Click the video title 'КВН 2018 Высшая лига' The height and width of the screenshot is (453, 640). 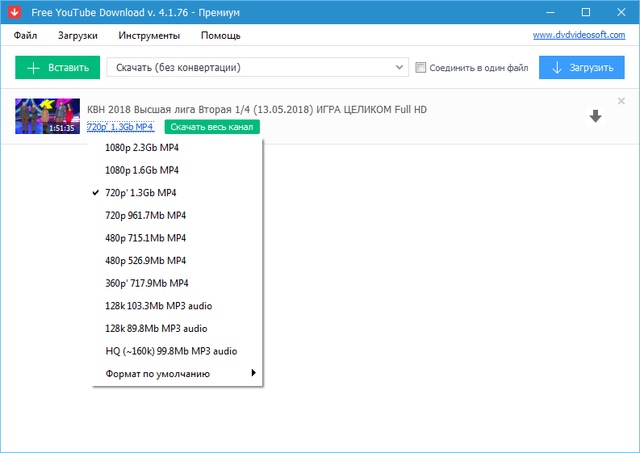257,109
